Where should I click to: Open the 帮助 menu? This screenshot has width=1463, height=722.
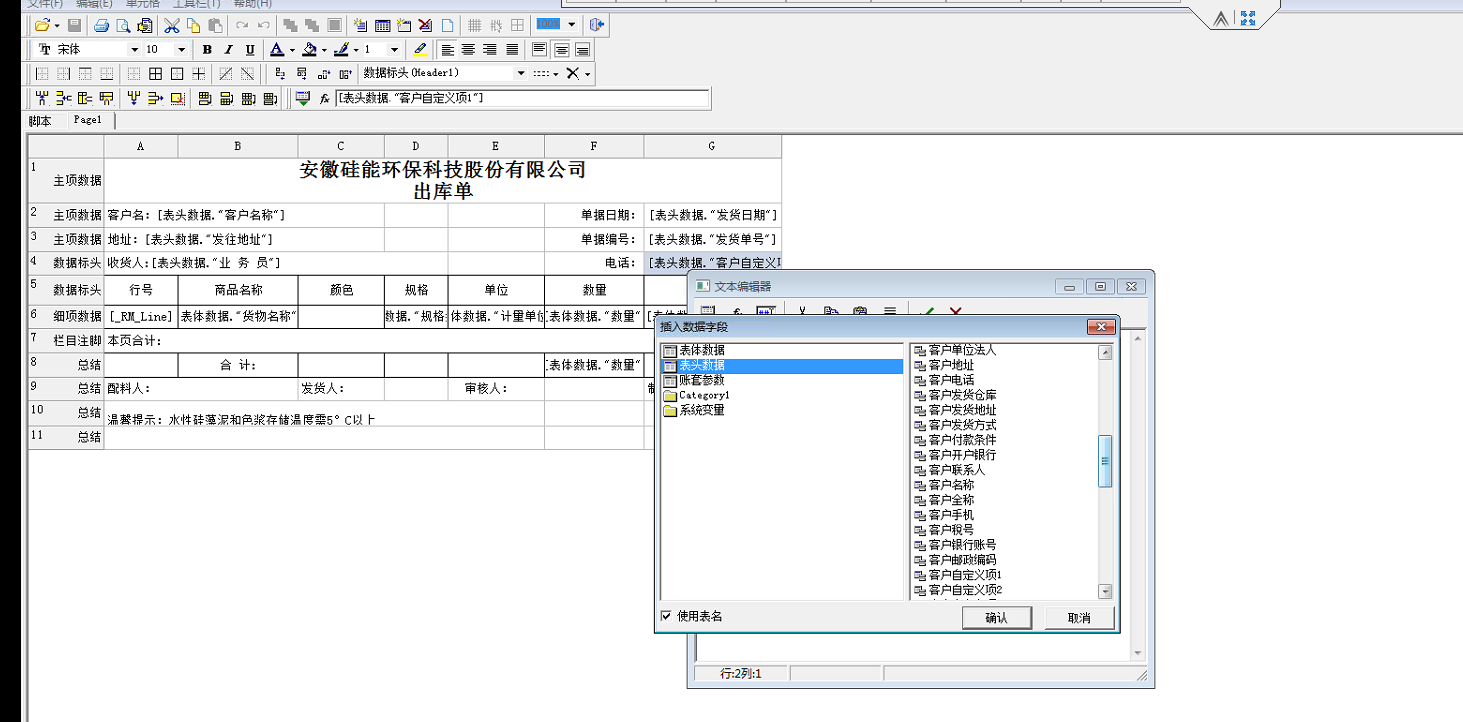coord(252,4)
